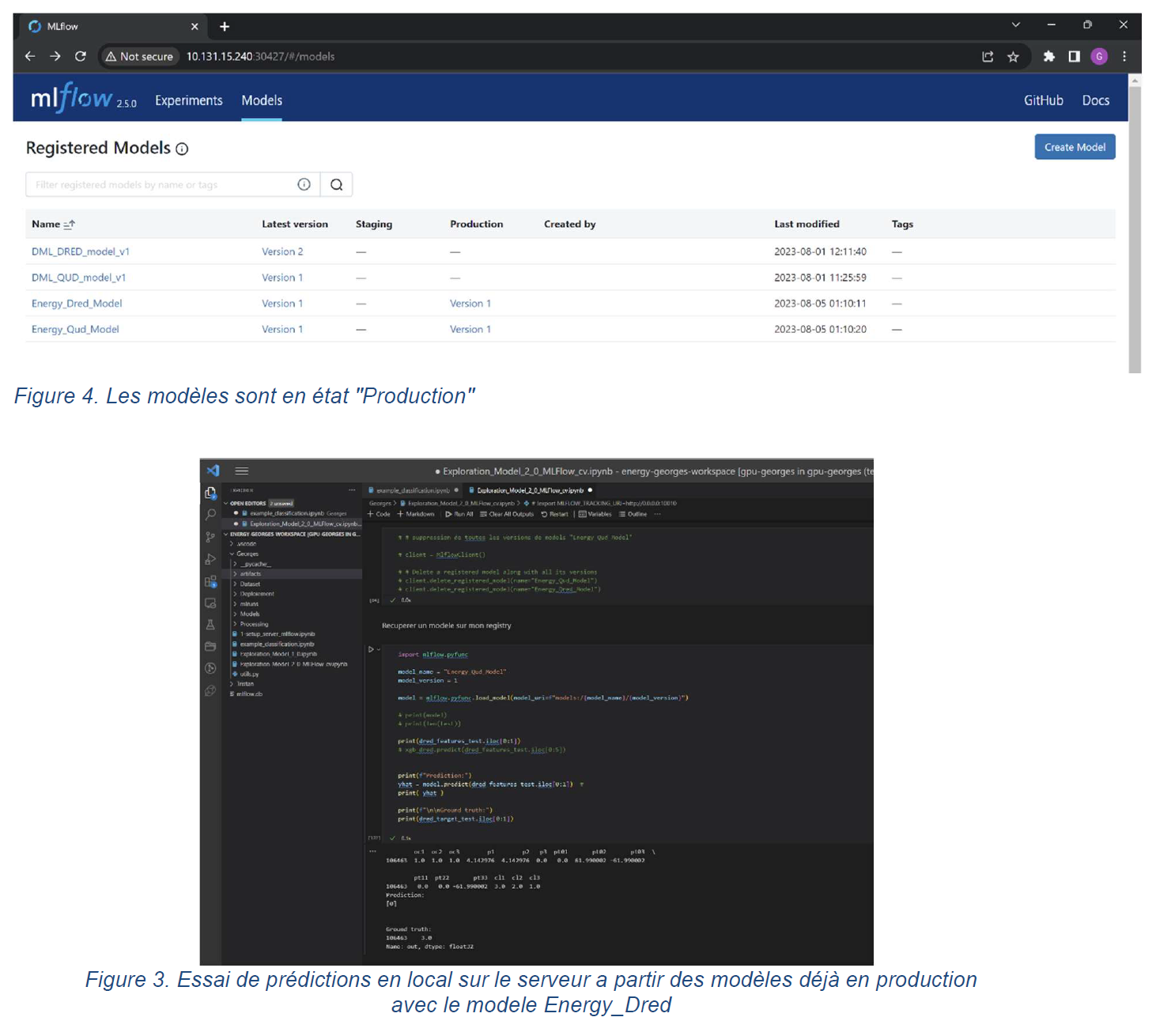Toggle the bookmark star for this page
Screen dimensions: 1156x1036
pos(1013,56)
